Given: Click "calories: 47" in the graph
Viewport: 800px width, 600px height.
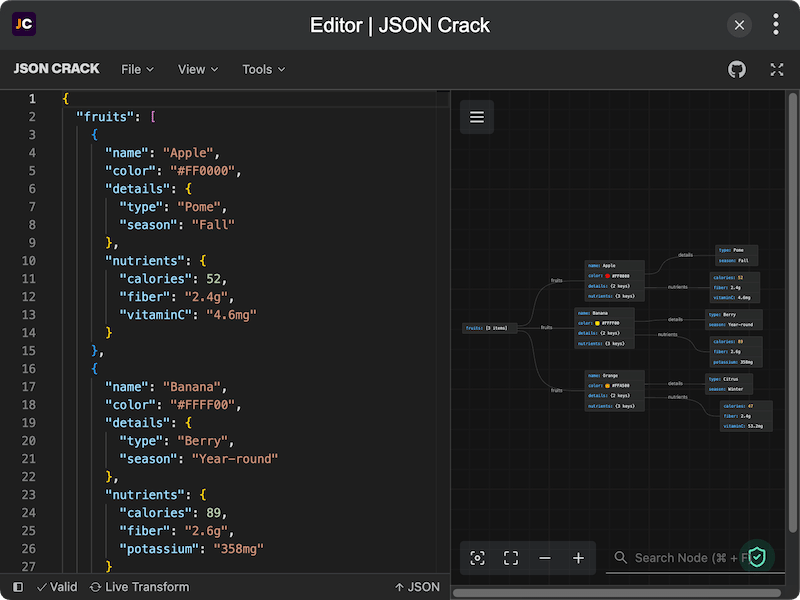Looking at the screenshot, I should 746,406.
